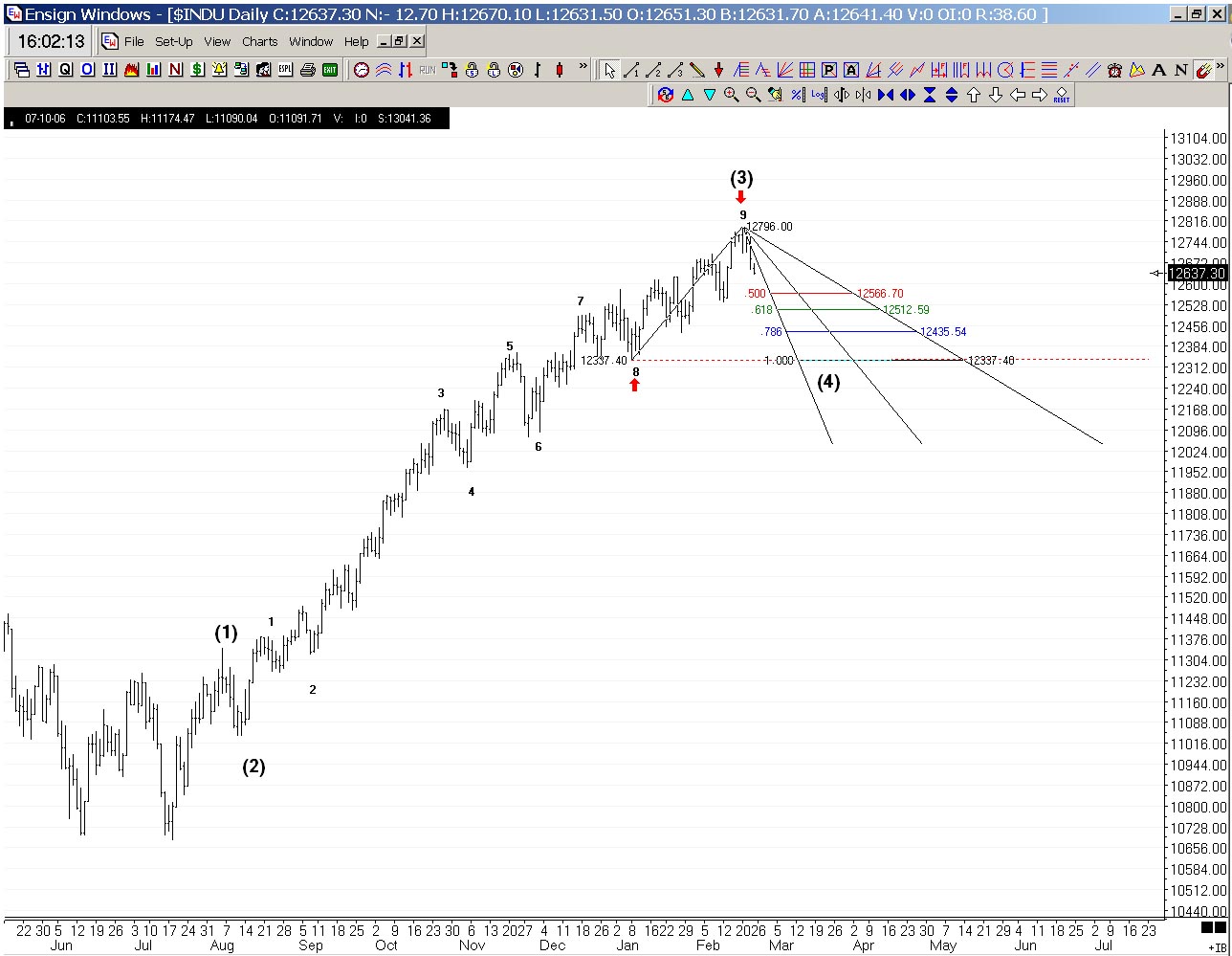
Task: Select the N note tool
Action: 1181,70
